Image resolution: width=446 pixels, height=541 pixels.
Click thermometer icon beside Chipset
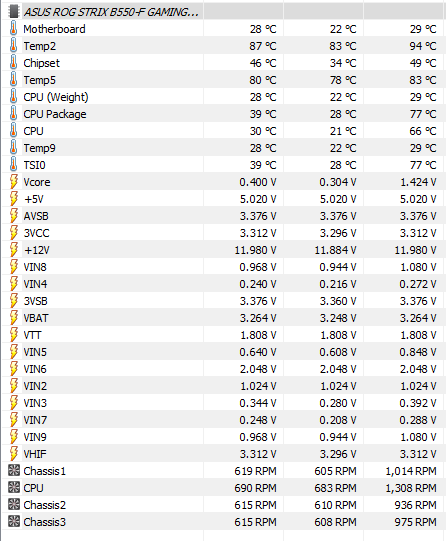tap(13, 63)
